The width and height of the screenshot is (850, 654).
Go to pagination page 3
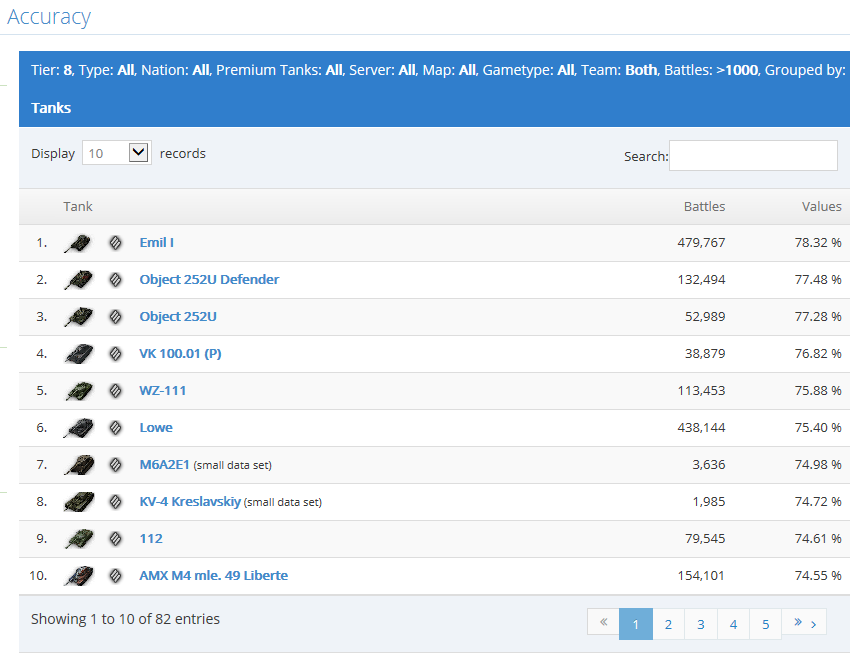[701, 624]
